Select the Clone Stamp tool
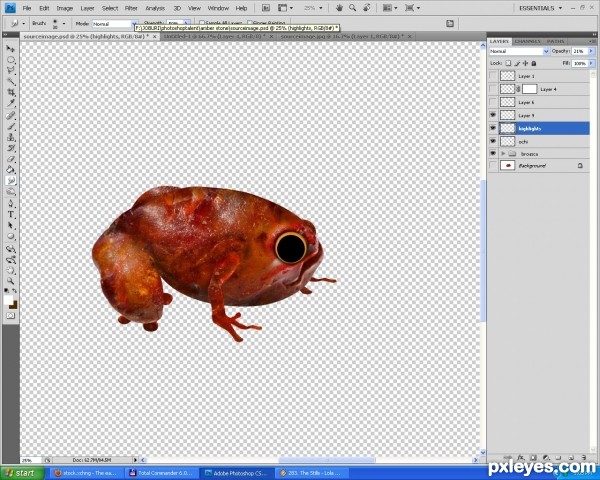600x480 pixels. point(11,137)
